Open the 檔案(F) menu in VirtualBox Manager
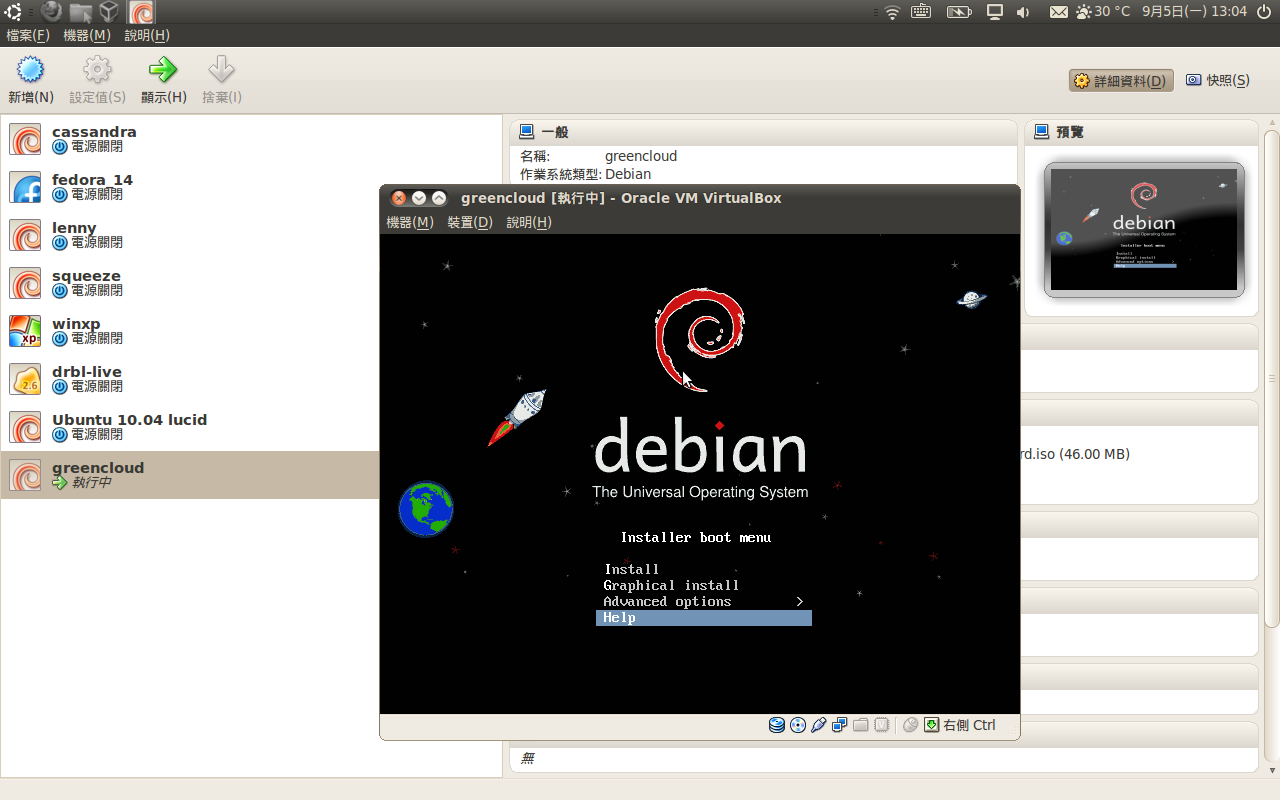 [x=28, y=35]
